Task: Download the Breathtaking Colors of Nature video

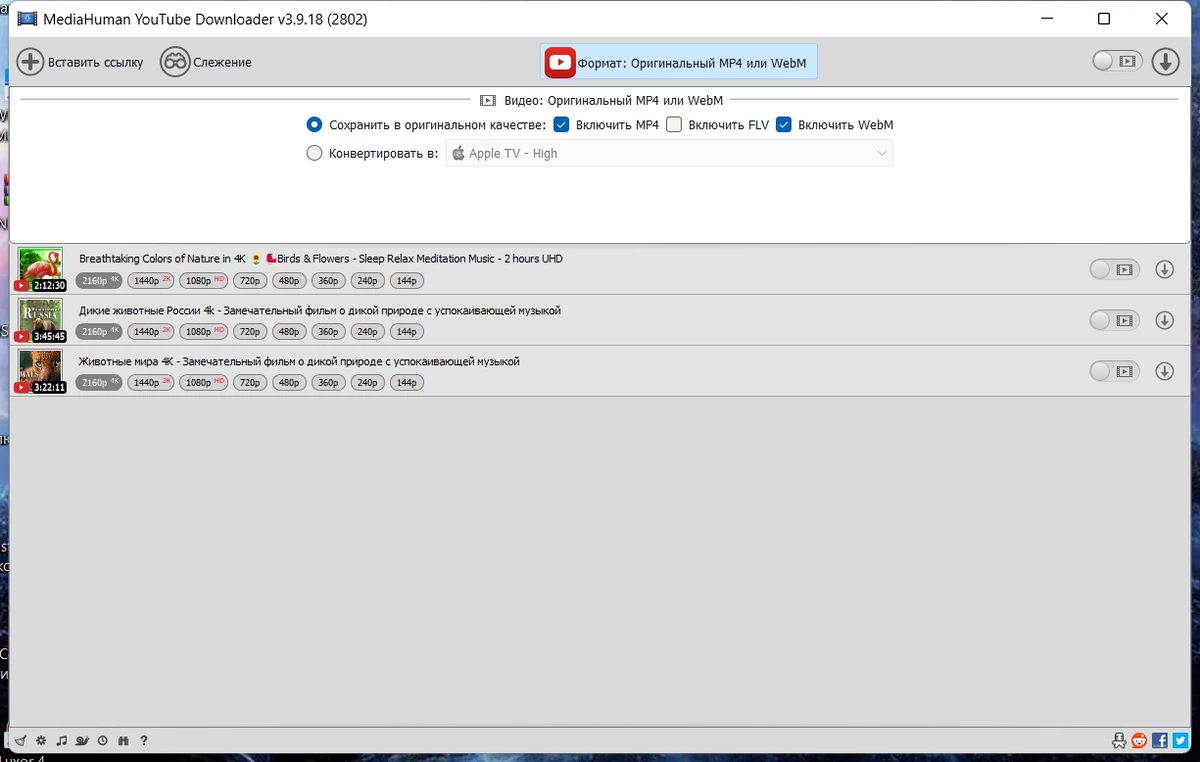Action: point(1164,269)
